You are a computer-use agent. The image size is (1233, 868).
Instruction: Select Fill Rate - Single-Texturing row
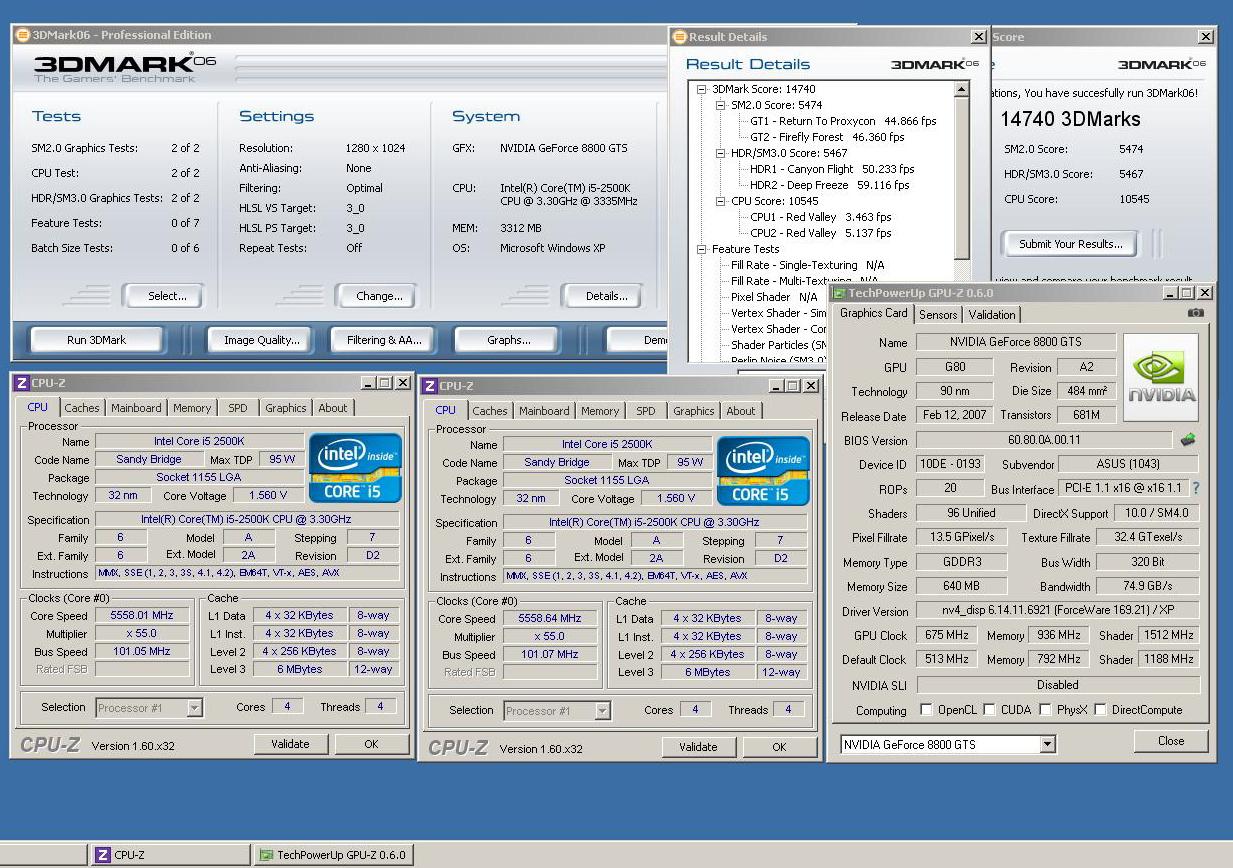point(807,265)
